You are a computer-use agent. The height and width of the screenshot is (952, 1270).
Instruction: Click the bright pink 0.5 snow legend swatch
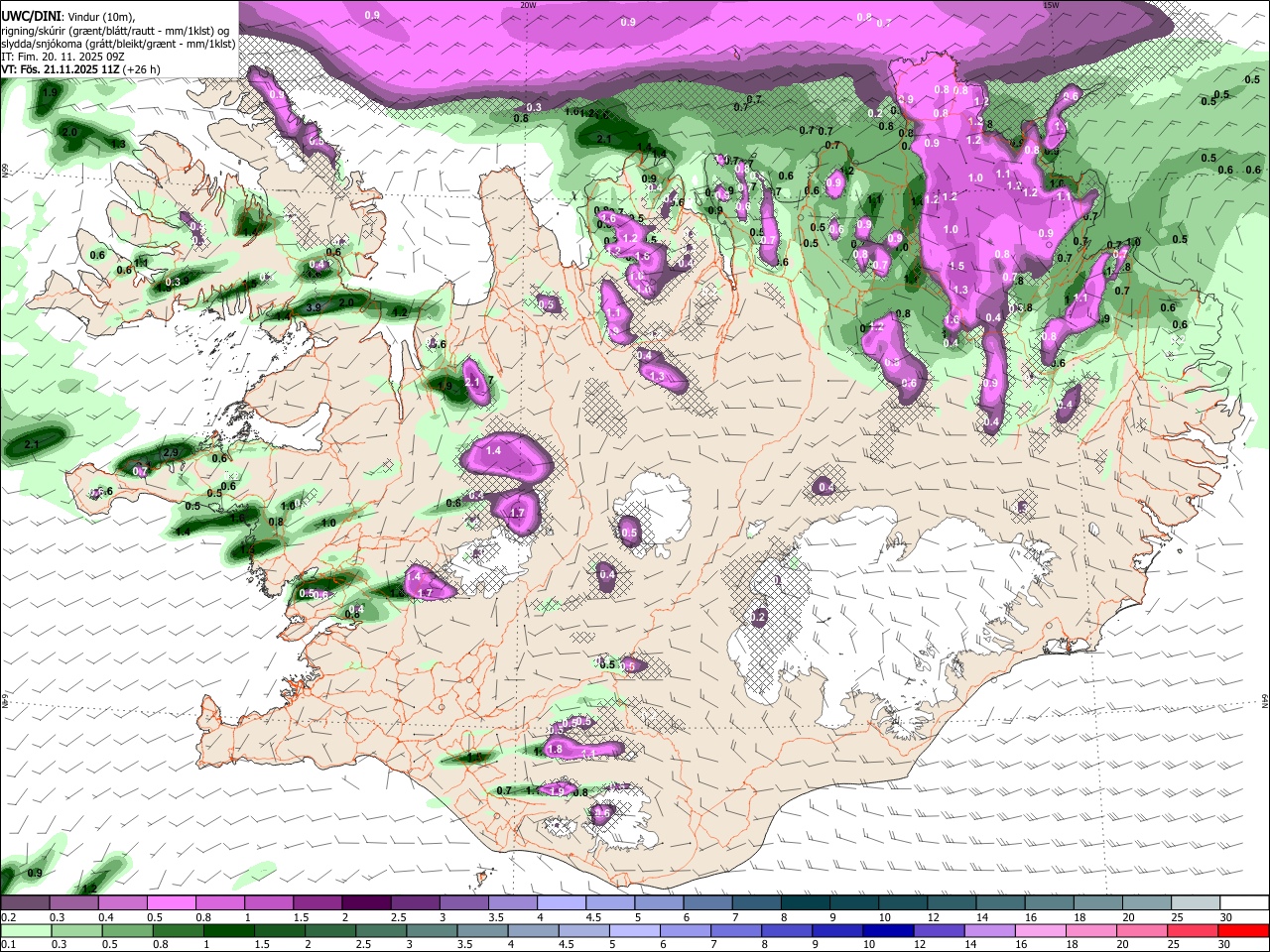coord(171,902)
